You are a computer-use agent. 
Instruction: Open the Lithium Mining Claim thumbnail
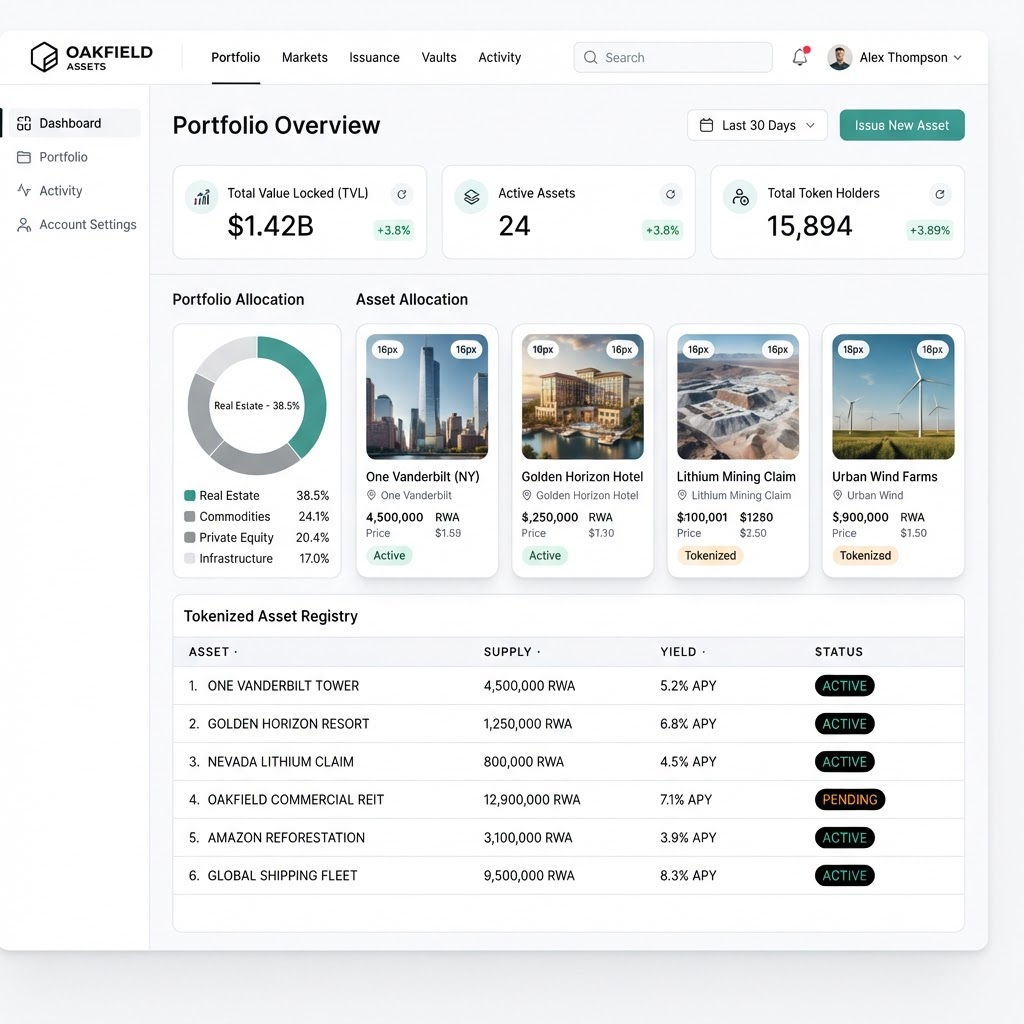click(738, 397)
